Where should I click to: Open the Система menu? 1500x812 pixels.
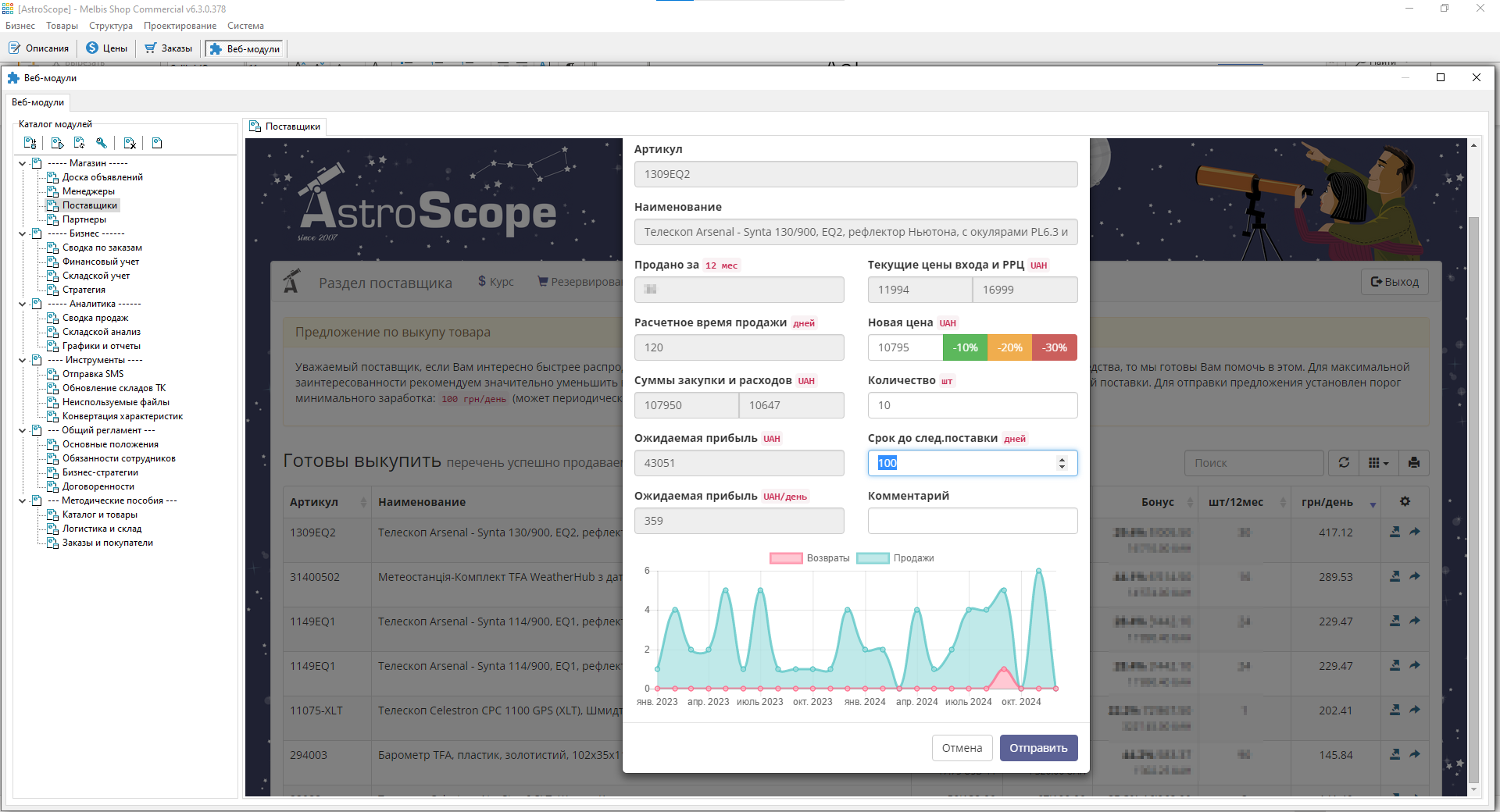245,26
